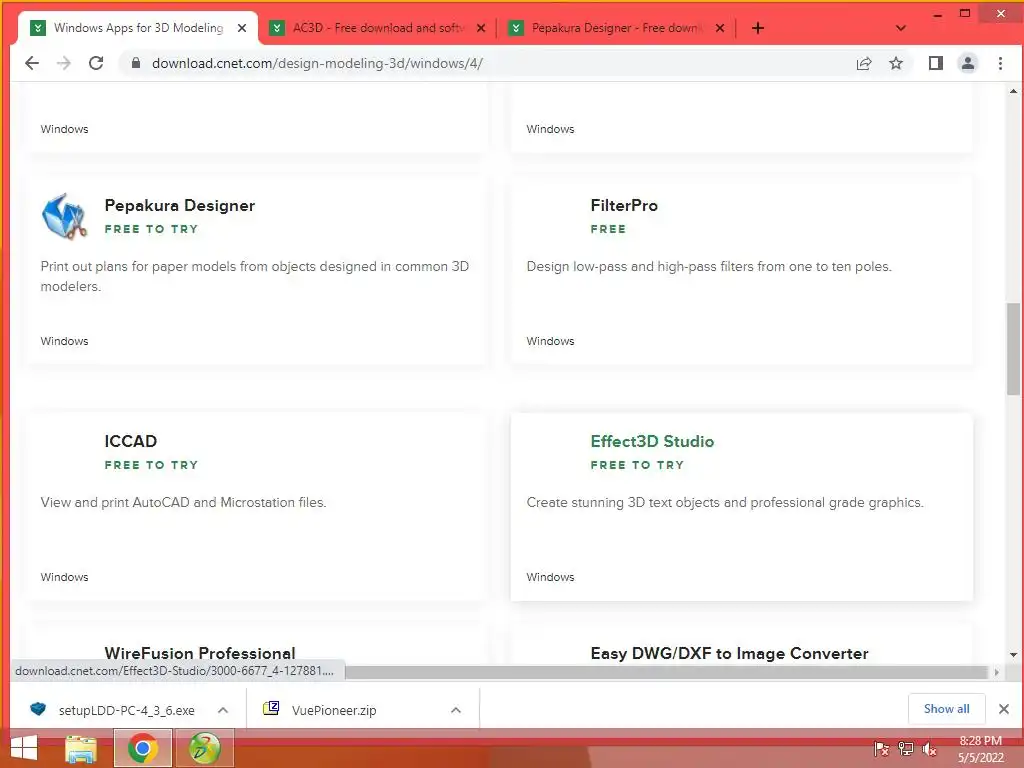Open the browser side panel icon
Screen dimensions: 1024x768
936,63
